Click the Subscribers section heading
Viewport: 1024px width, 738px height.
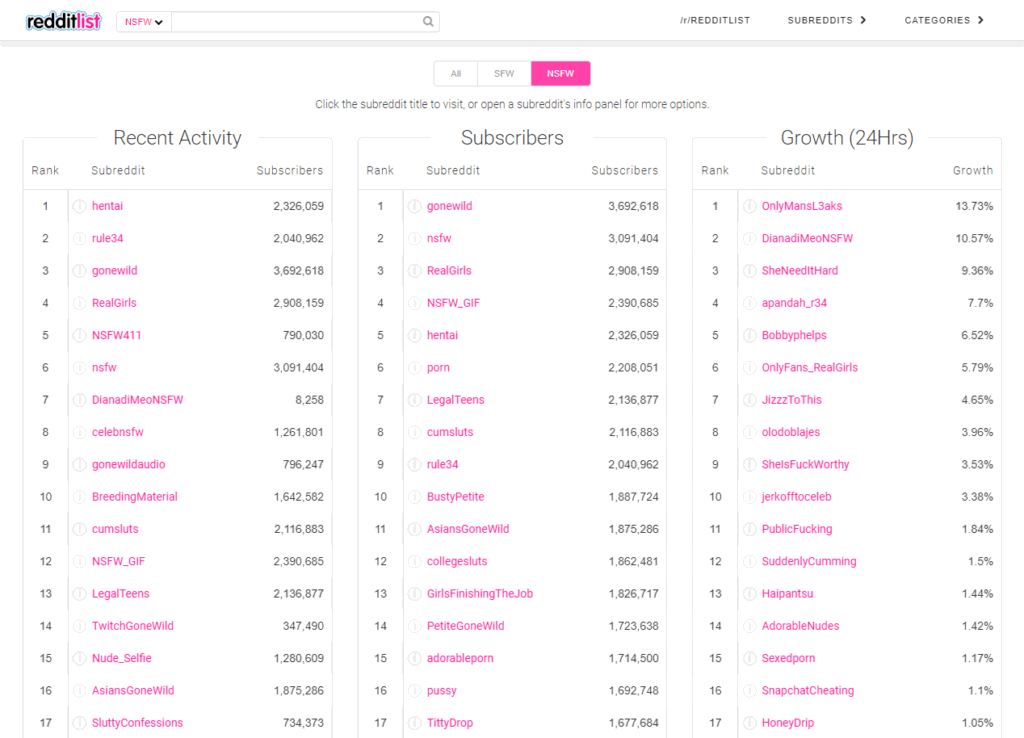pos(512,138)
